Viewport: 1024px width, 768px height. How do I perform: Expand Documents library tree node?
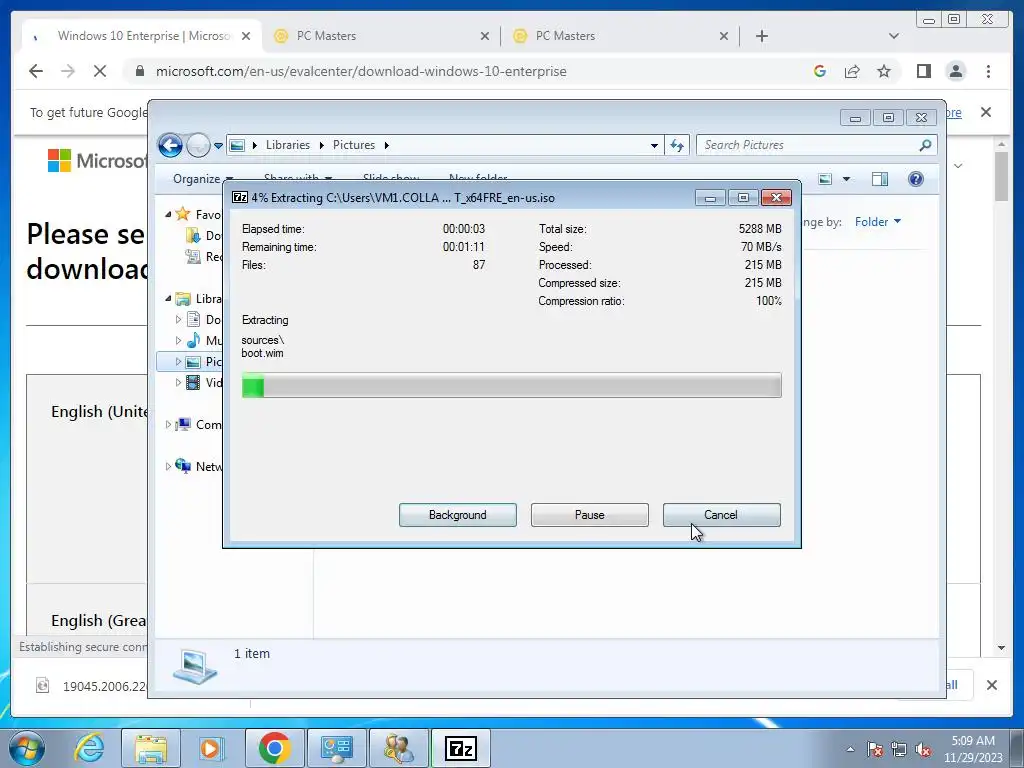pyautogui.click(x=178, y=319)
